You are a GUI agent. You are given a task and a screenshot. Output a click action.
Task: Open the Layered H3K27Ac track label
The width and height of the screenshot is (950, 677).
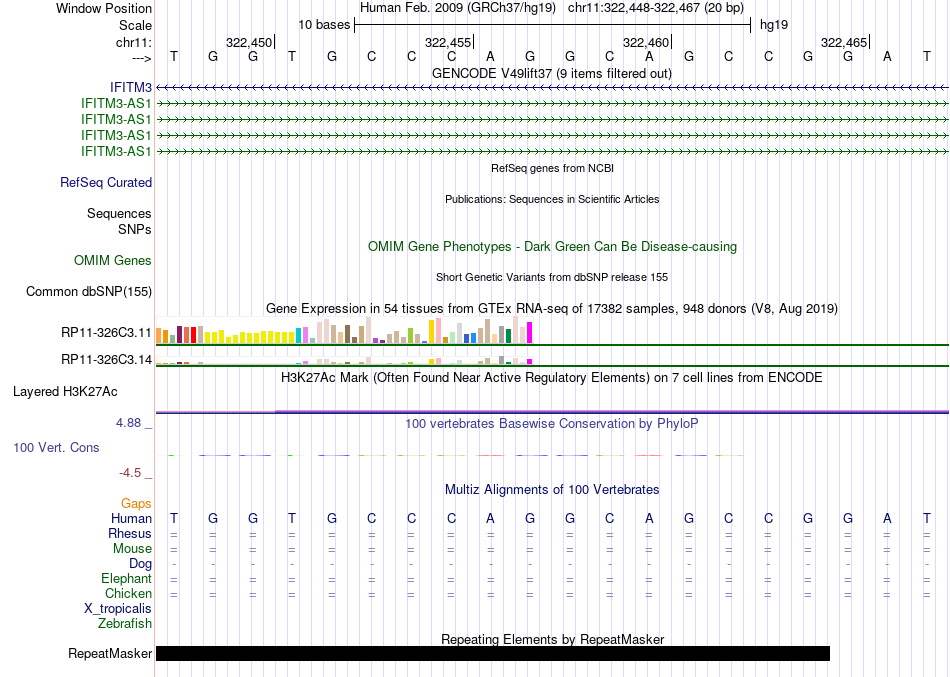point(65,392)
